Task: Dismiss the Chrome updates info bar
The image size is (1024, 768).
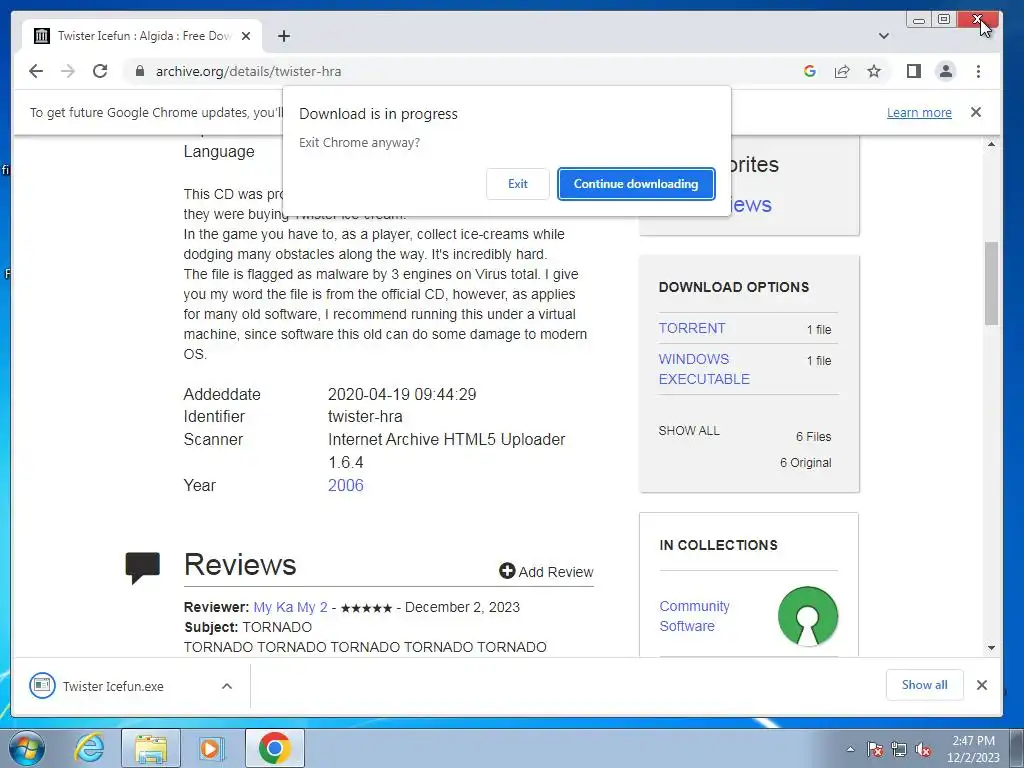Action: [976, 112]
